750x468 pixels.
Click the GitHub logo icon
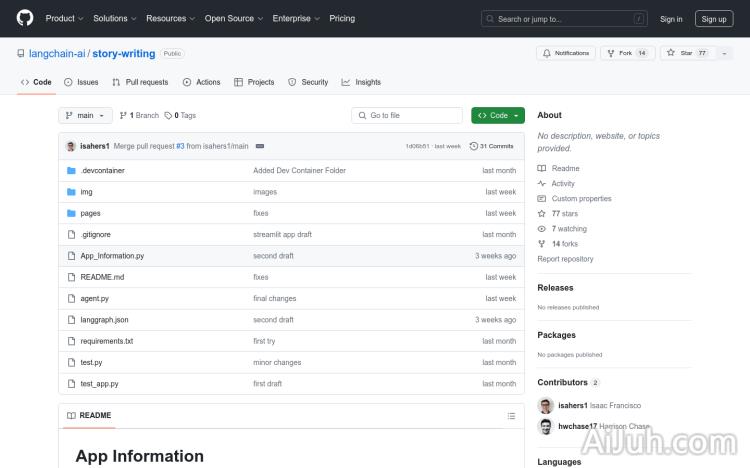tap(25, 18)
